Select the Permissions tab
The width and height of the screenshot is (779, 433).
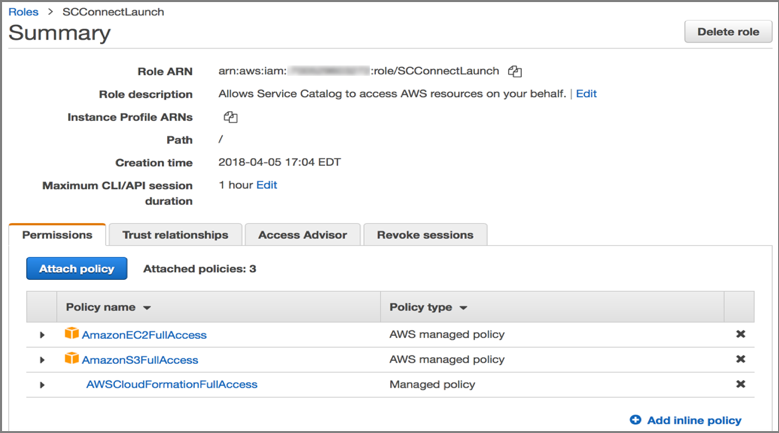click(57, 235)
